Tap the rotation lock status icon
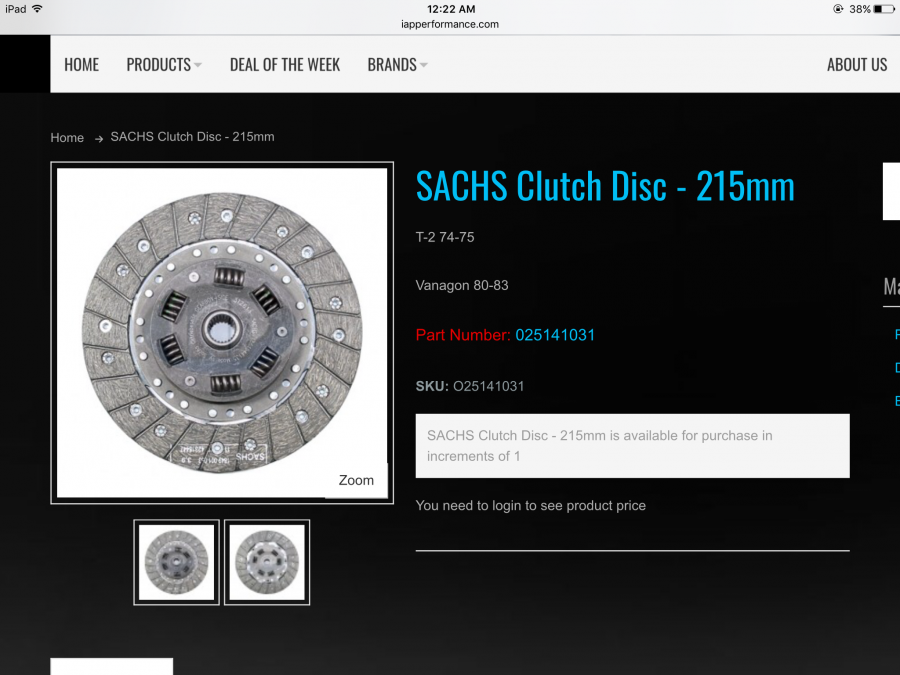The height and width of the screenshot is (675, 900). (x=838, y=9)
